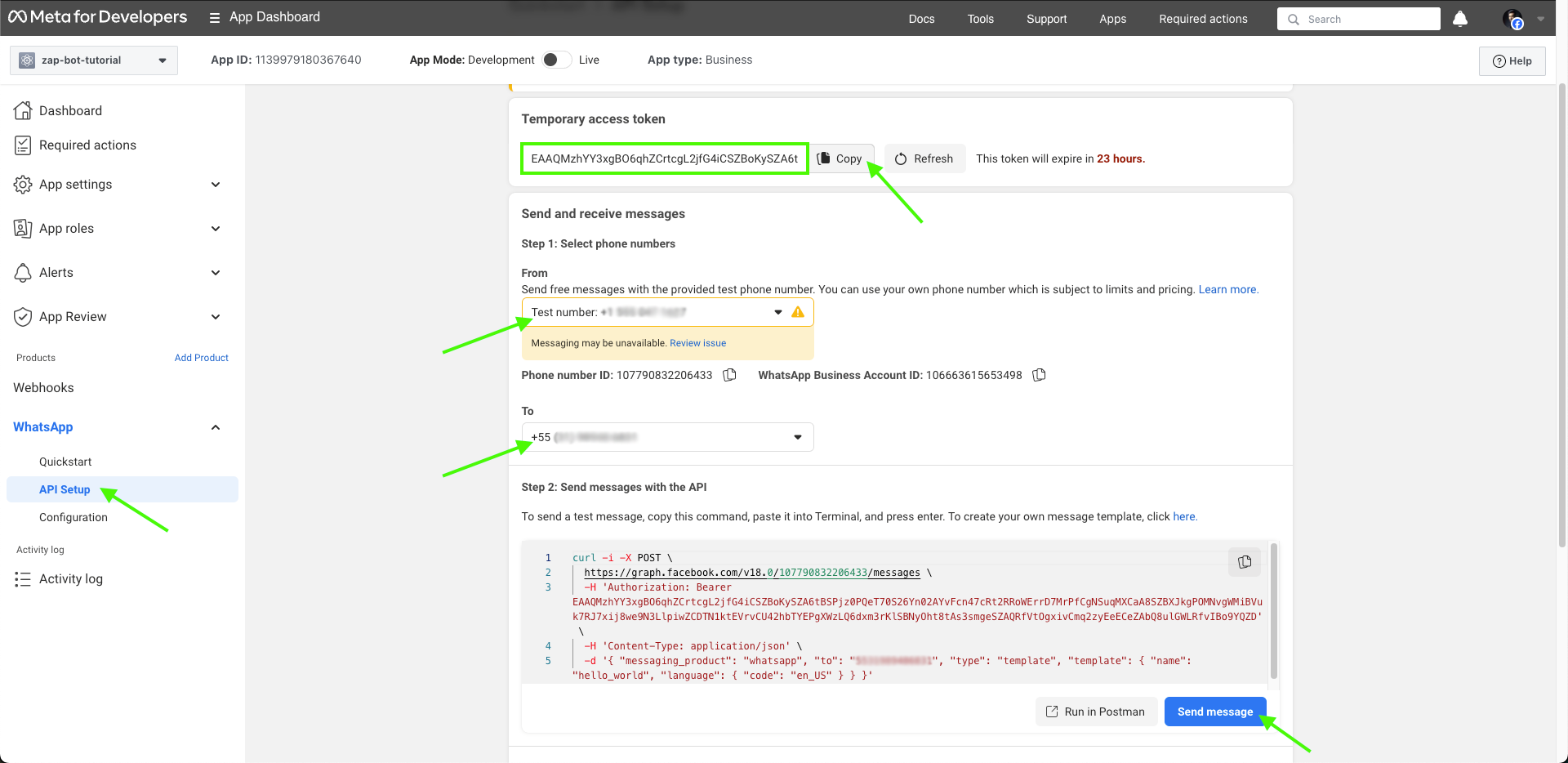The height and width of the screenshot is (763, 1568).
Task: Open Activity log in sidebar
Action: (71, 579)
